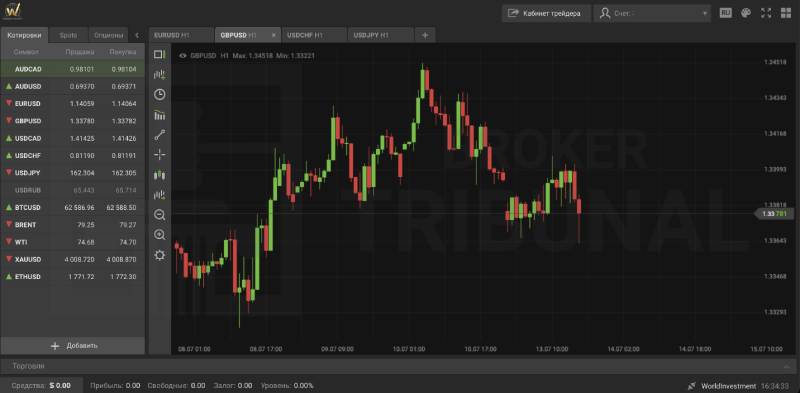
Task: Open the chart objects list icon
Action: 160,195
